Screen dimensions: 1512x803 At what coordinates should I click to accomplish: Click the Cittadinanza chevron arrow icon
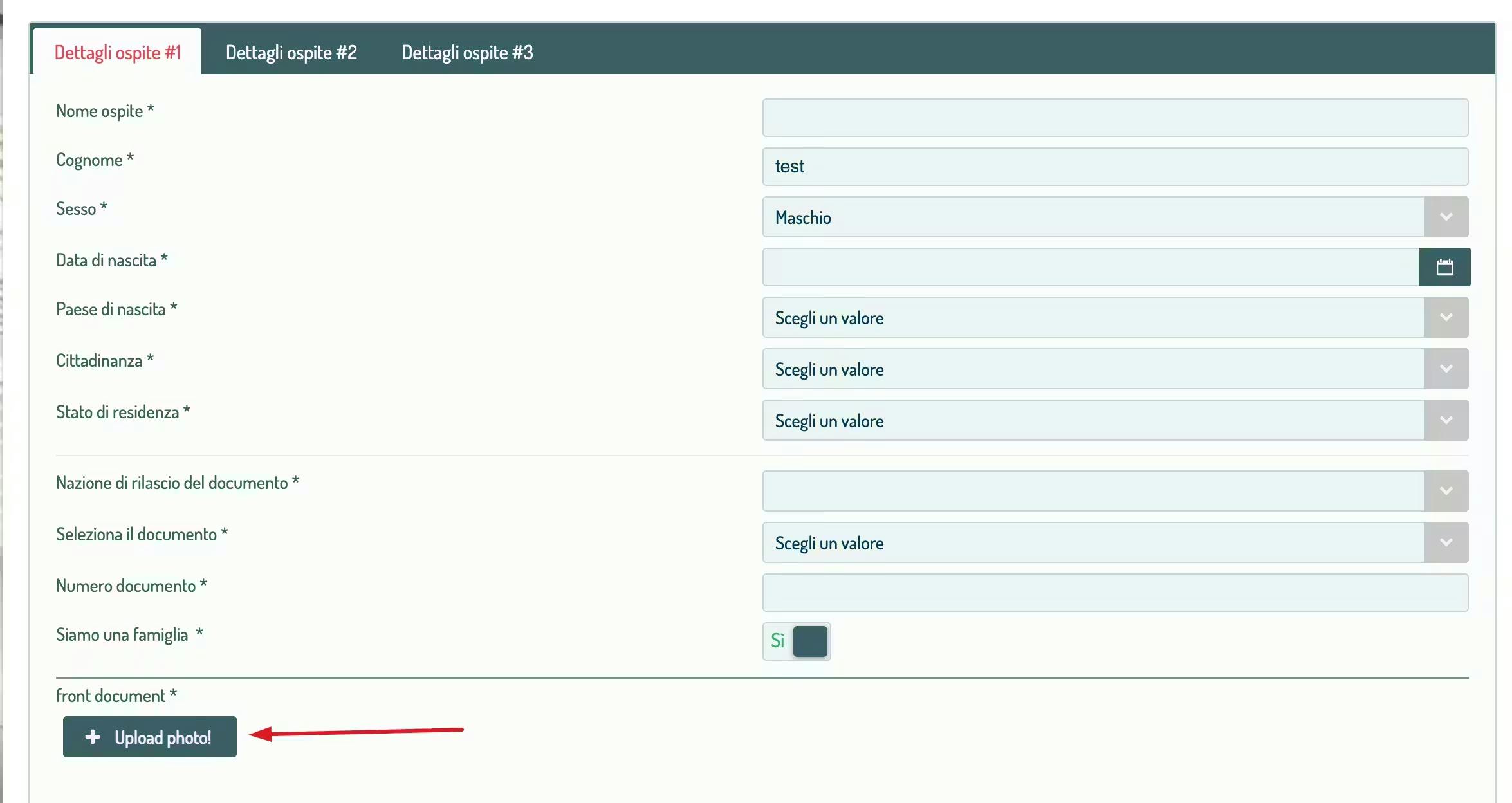click(1446, 369)
